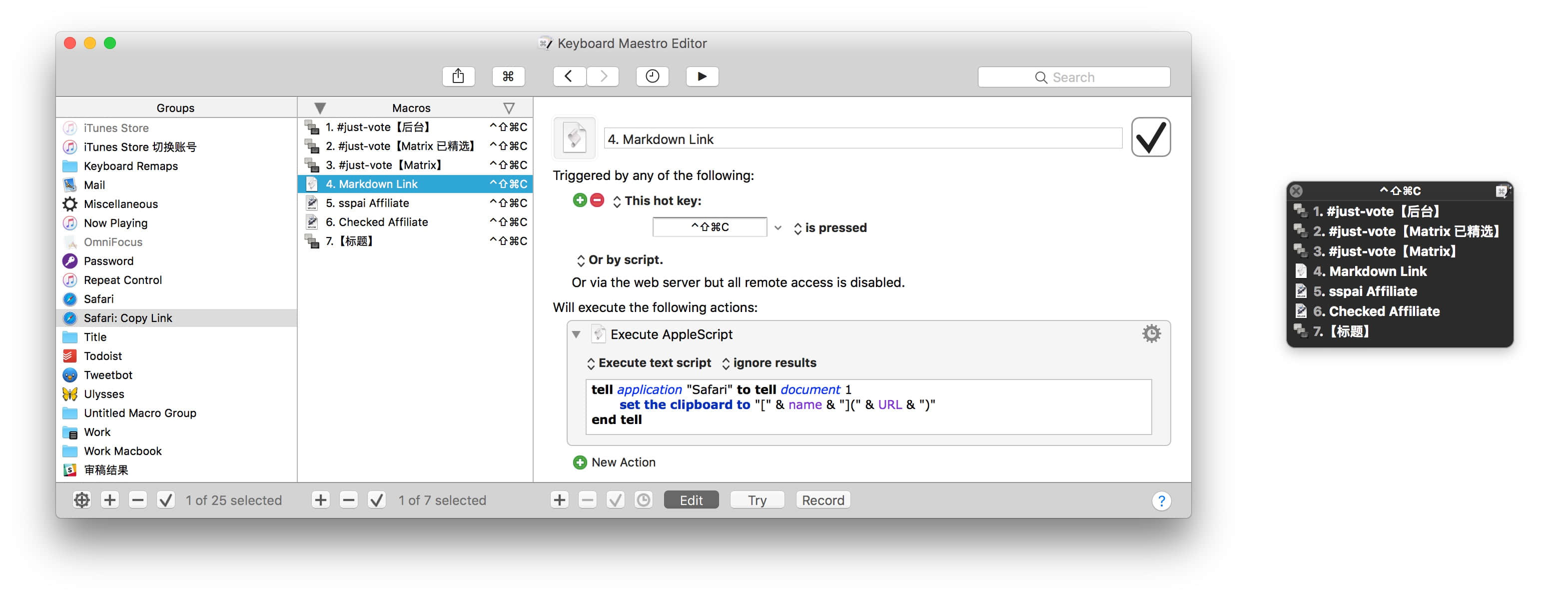Toggle enable checkmark for selected macro
Viewport: 1568px width, 598px height.
coord(377,500)
